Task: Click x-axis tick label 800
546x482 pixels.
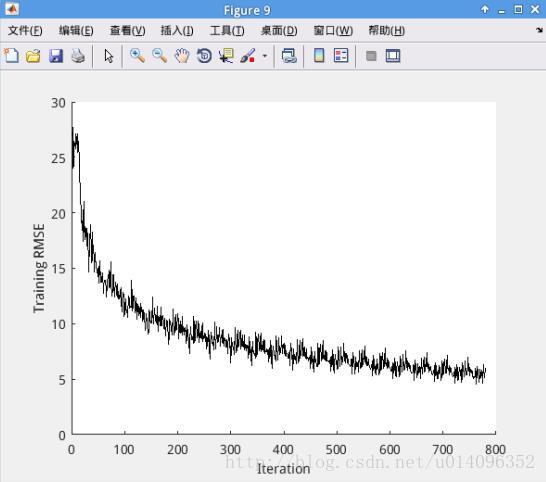Action: [495, 449]
